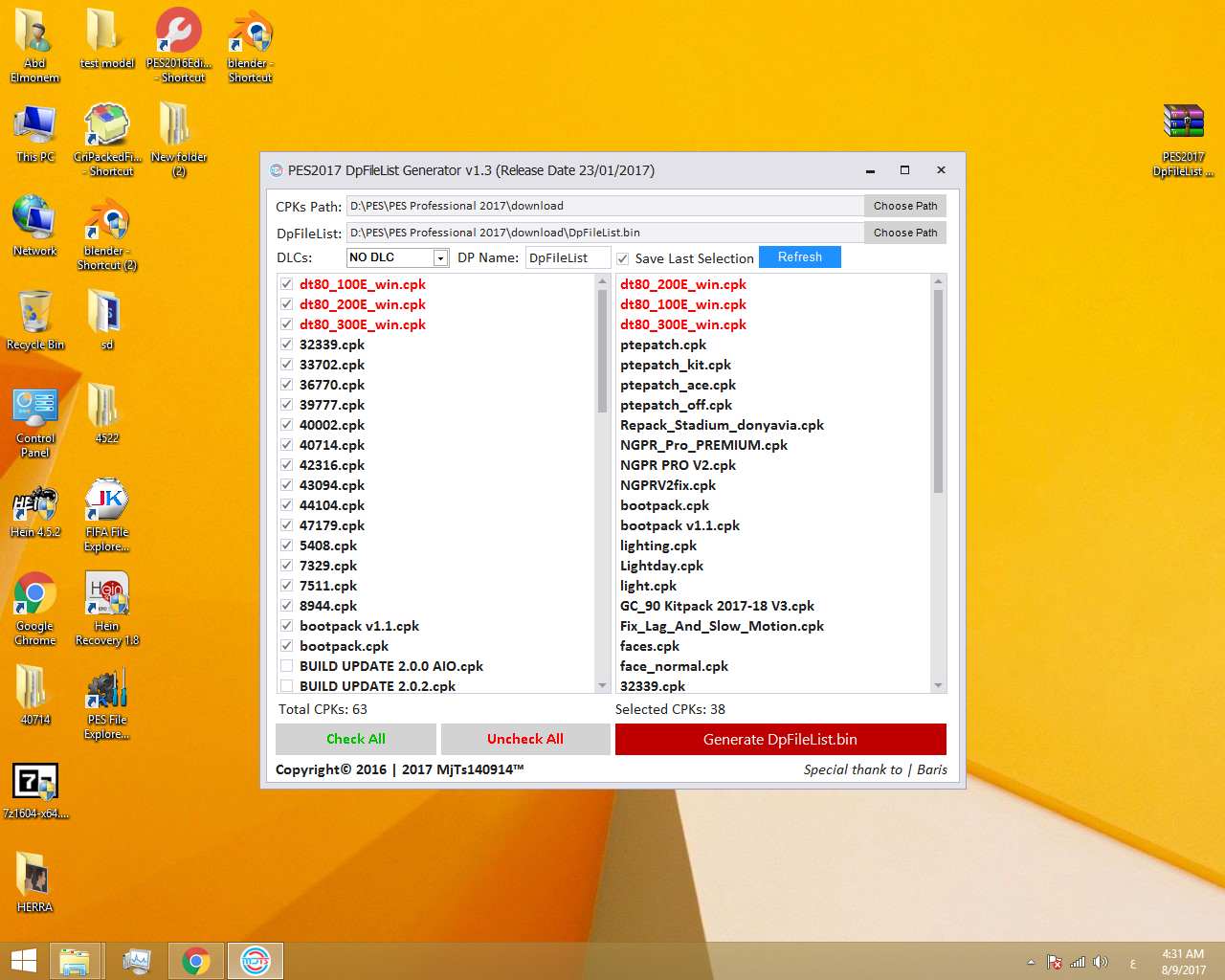Image resolution: width=1225 pixels, height=980 pixels.
Task: Select the first blender - Shortcut desktop icon
Action: tap(250, 45)
